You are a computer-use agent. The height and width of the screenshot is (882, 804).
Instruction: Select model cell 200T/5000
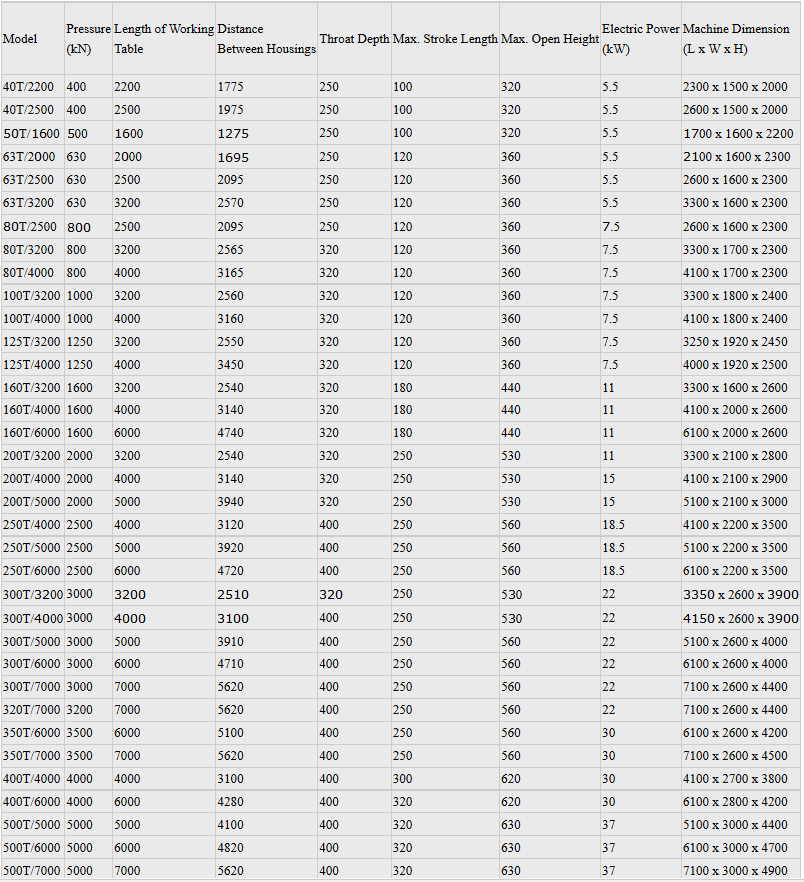pyautogui.click(x=32, y=502)
